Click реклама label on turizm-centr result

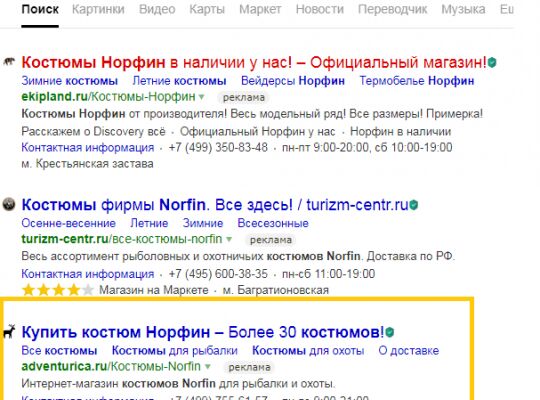tap(271, 240)
